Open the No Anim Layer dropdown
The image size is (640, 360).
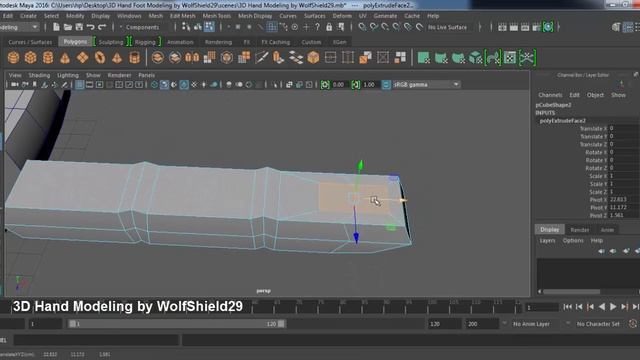point(531,324)
